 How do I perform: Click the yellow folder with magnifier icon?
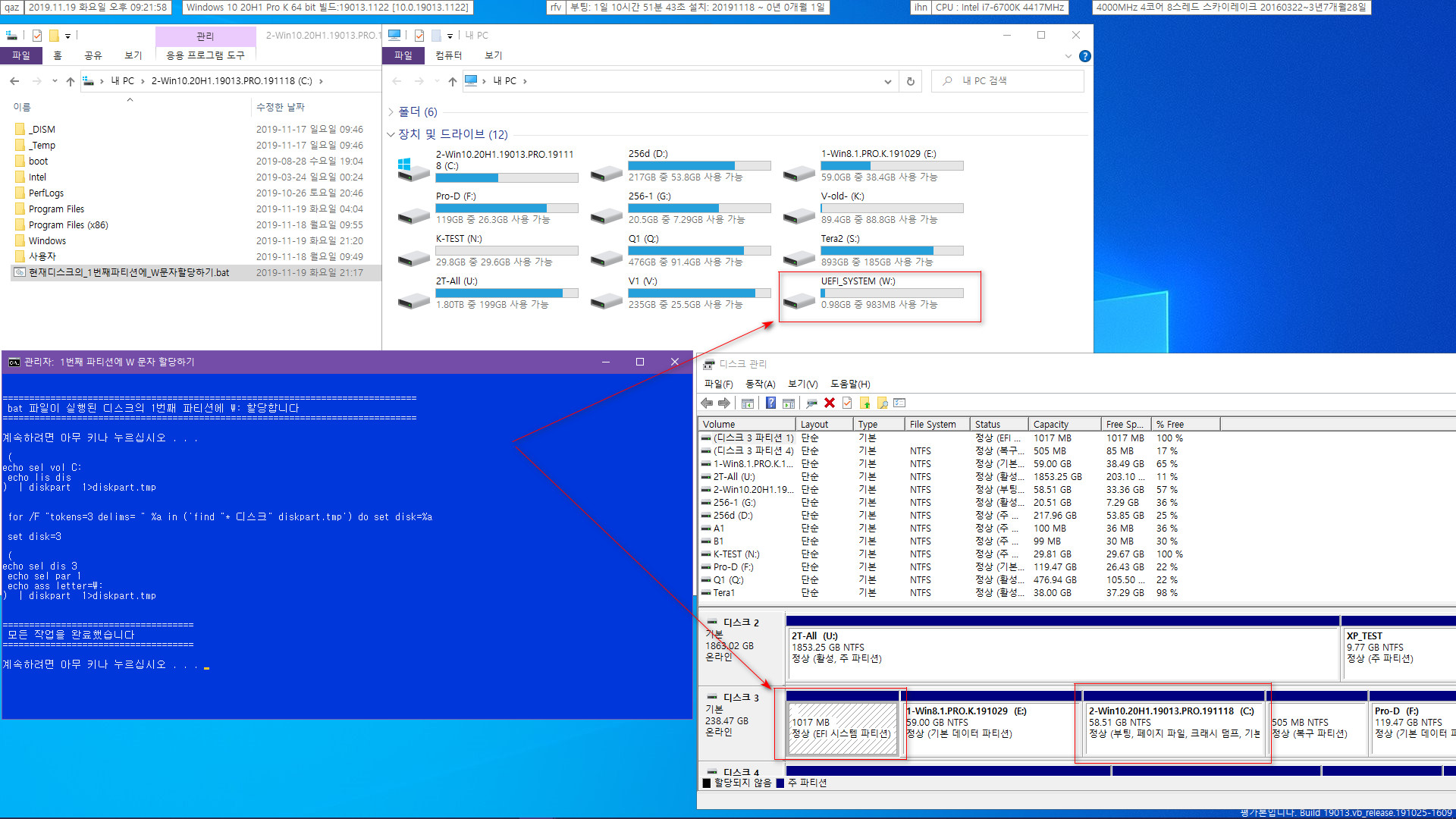[882, 403]
